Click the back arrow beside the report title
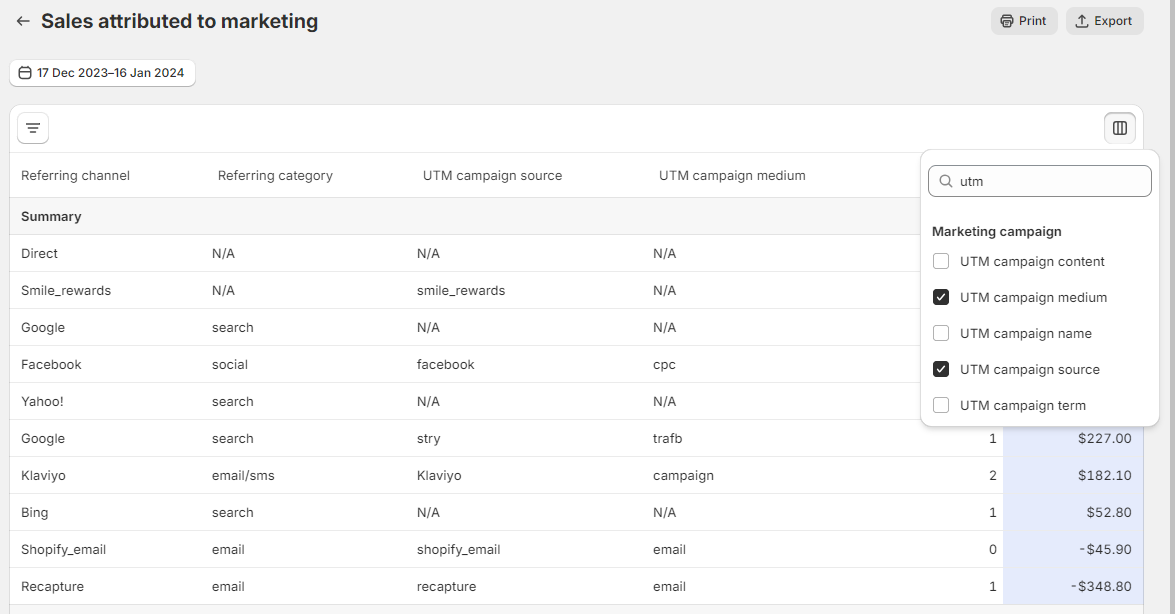This screenshot has height=614, width=1175. [23, 21]
